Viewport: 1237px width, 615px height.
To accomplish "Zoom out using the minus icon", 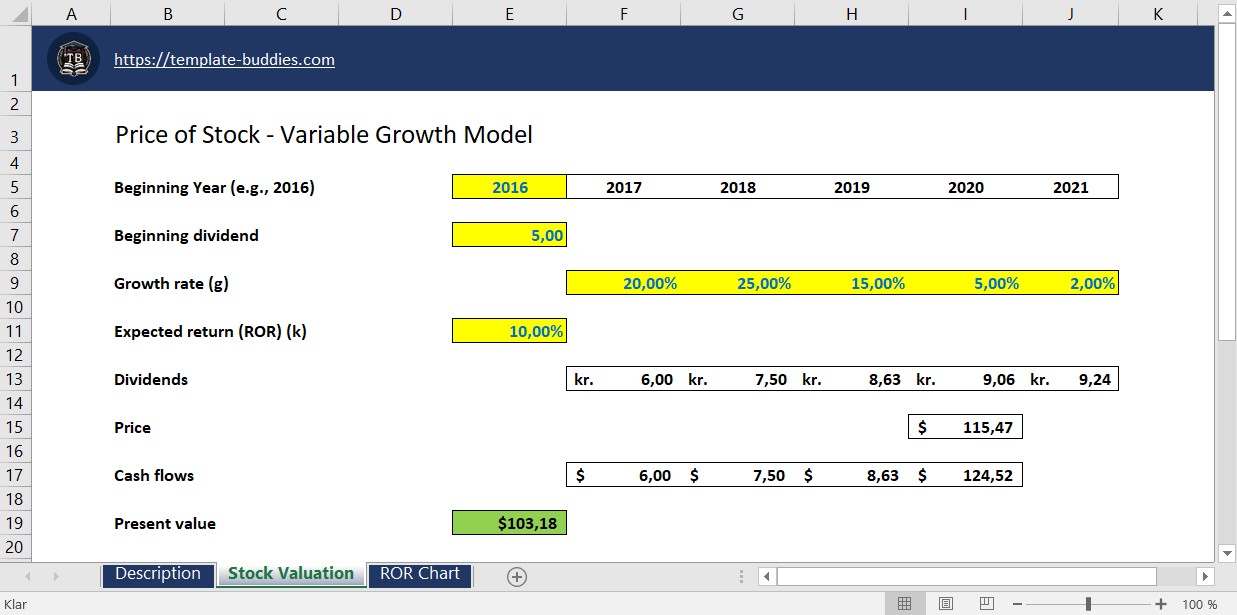I will 1017,602.
